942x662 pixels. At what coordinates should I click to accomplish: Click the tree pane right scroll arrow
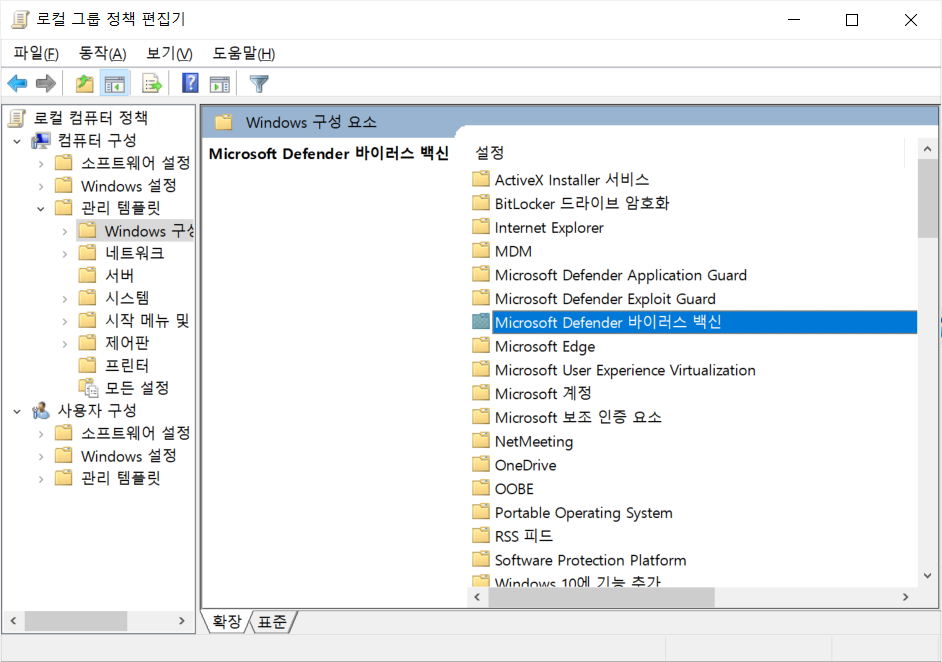pos(181,621)
